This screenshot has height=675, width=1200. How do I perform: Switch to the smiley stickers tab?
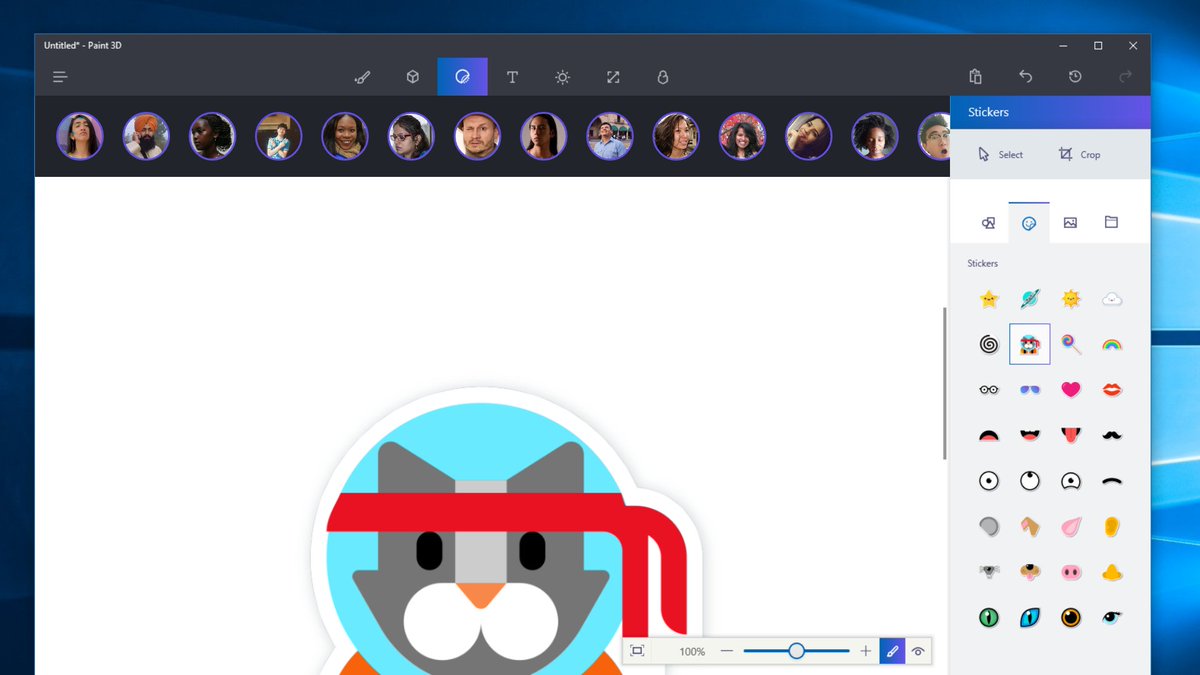[x=1029, y=223]
